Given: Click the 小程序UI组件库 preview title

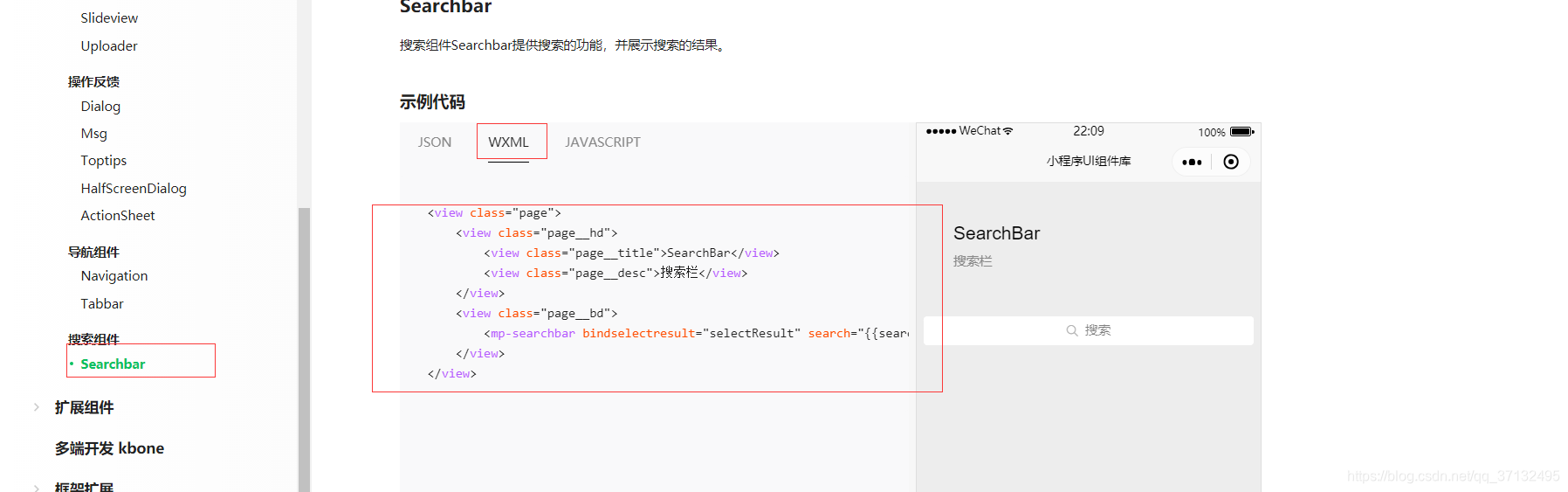Looking at the screenshot, I should 1089,162.
